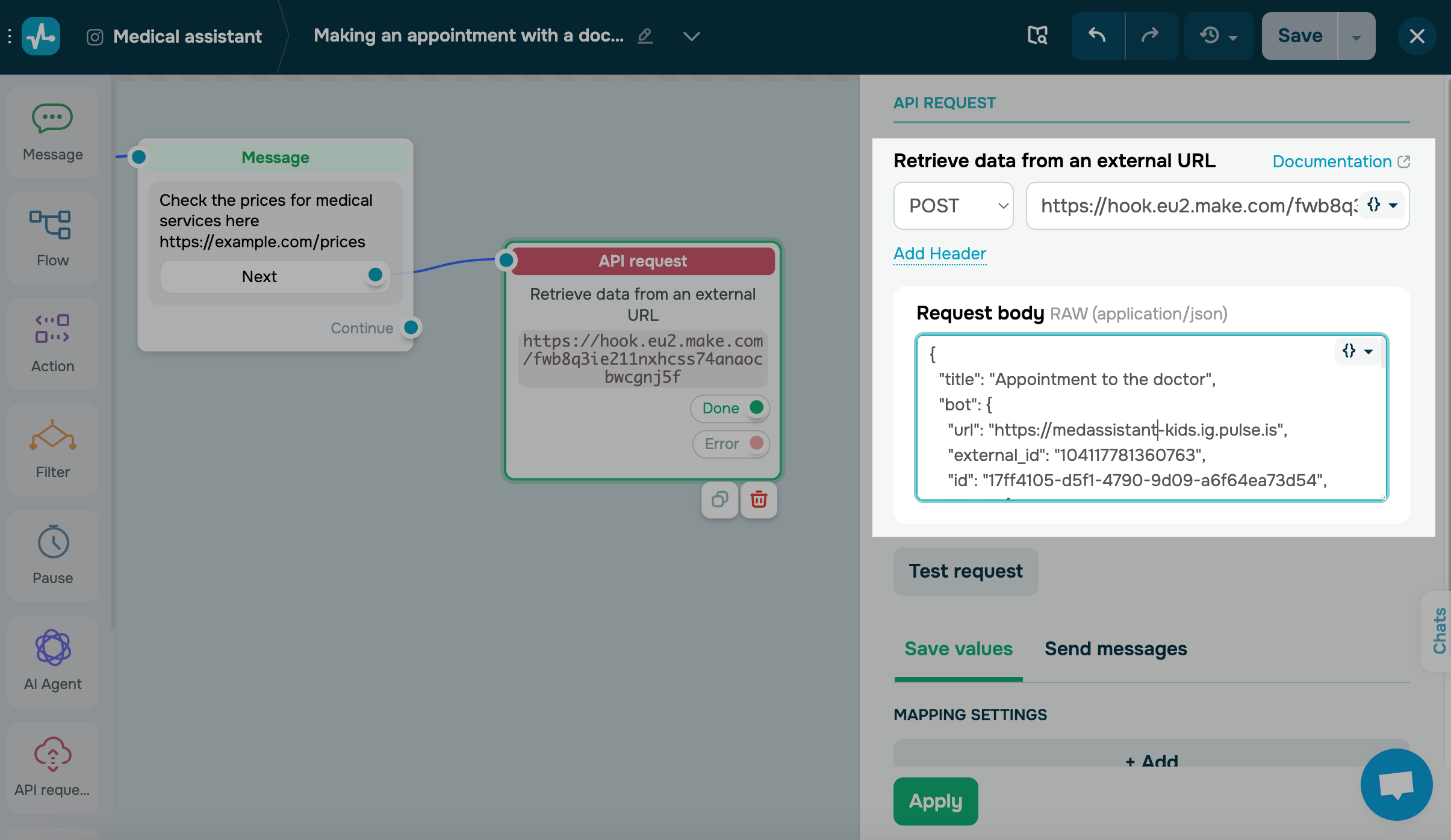Select the Message block in the sidebar
The image size is (1451, 840).
tap(53, 132)
